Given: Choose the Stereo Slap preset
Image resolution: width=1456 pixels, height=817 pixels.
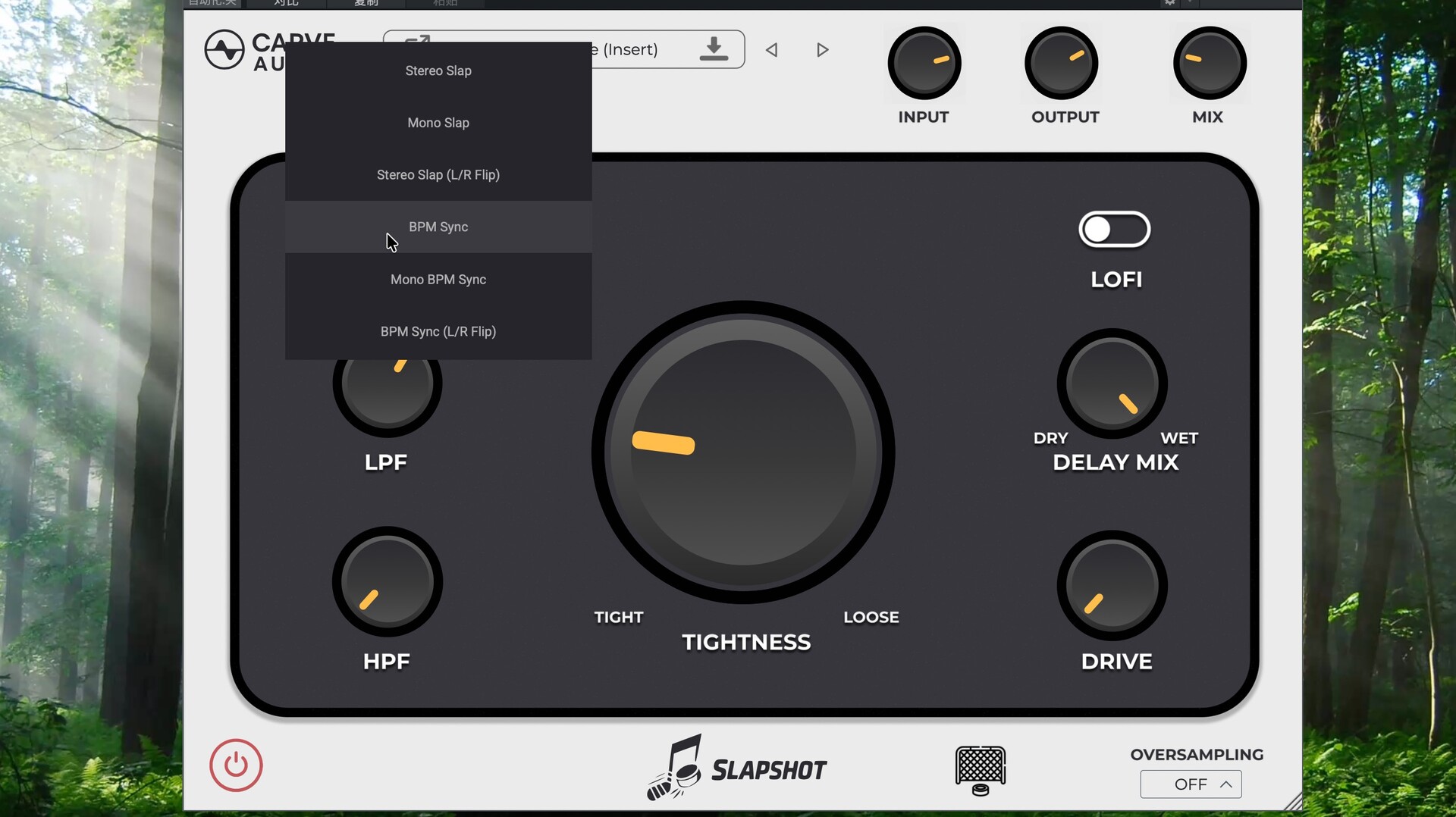Looking at the screenshot, I should pyautogui.click(x=438, y=70).
